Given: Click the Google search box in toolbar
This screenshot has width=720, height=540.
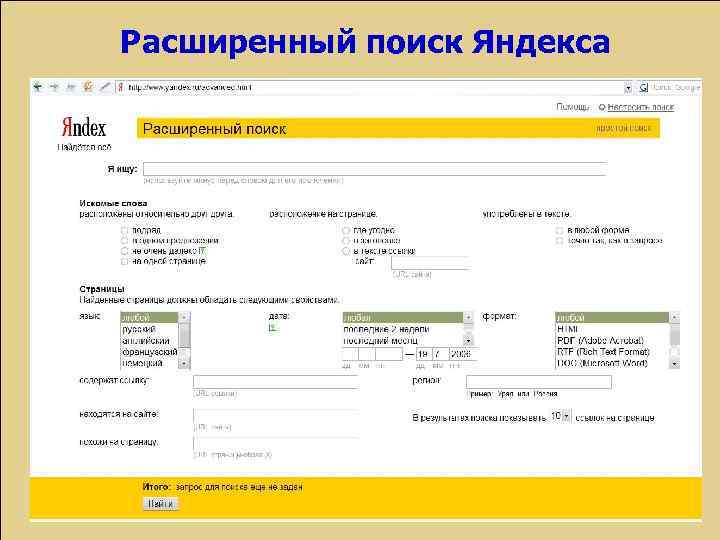Looking at the screenshot, I should coord(675,87).
